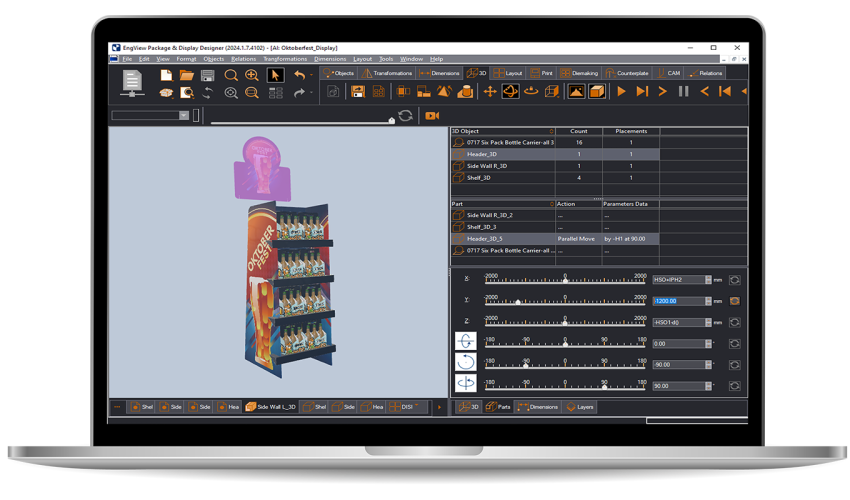The image size is (850, 500).
Task: Jump to the start of the animation
Action: tap(725, 91)
